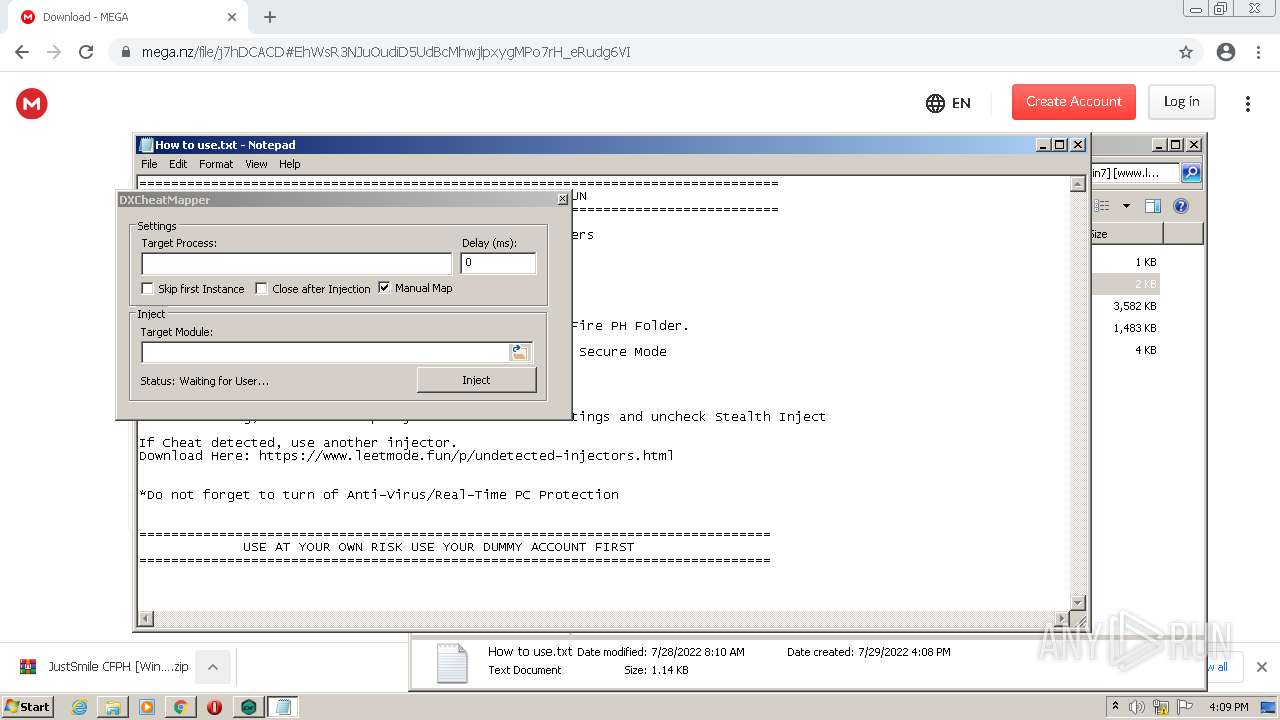Click the leetmode.fun URL text in Notepad
1280x720 pixels.
click(x=466, y=456)
